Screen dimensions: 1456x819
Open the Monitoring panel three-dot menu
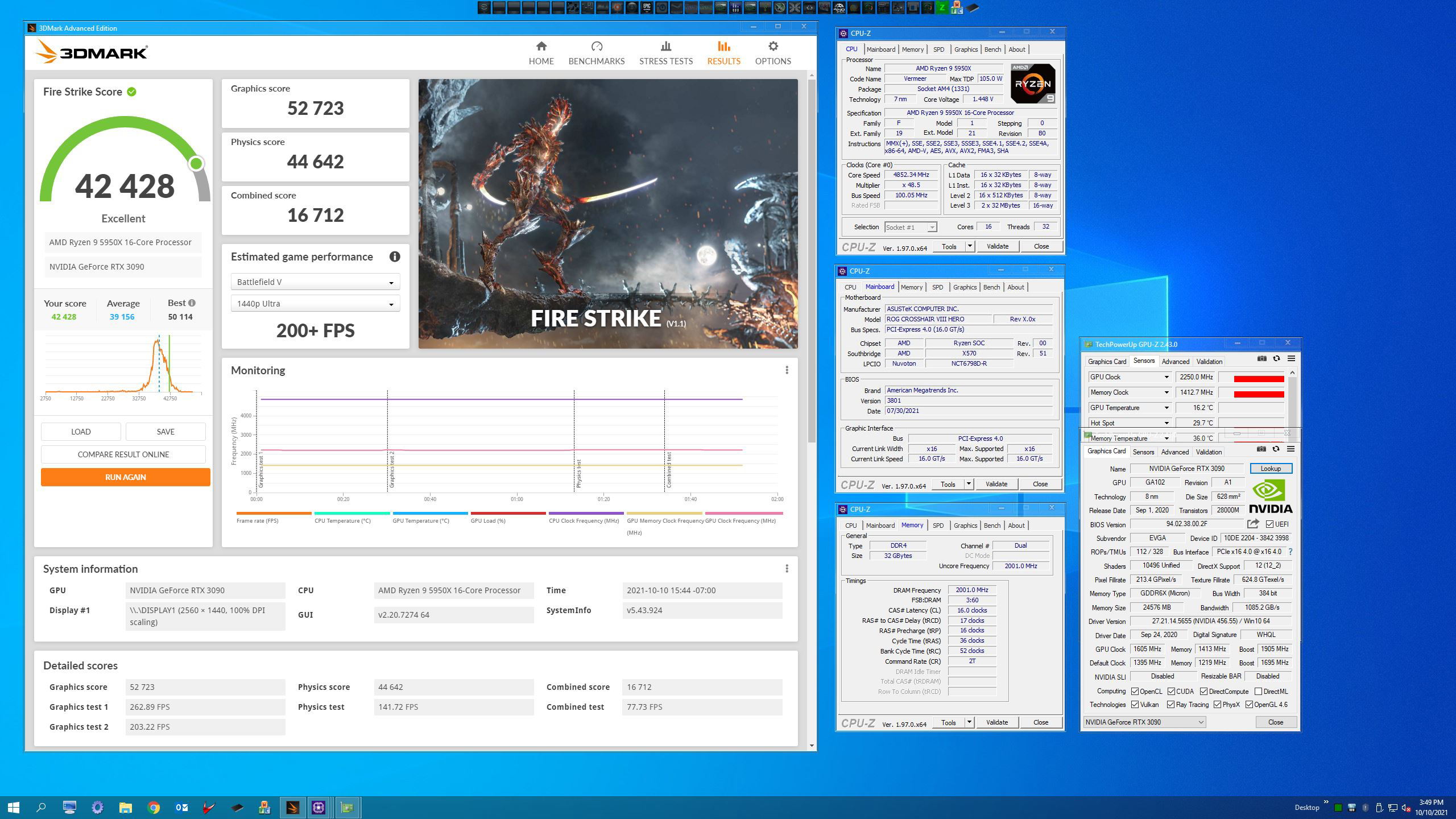pyautogui.click(x=787, y=370)
